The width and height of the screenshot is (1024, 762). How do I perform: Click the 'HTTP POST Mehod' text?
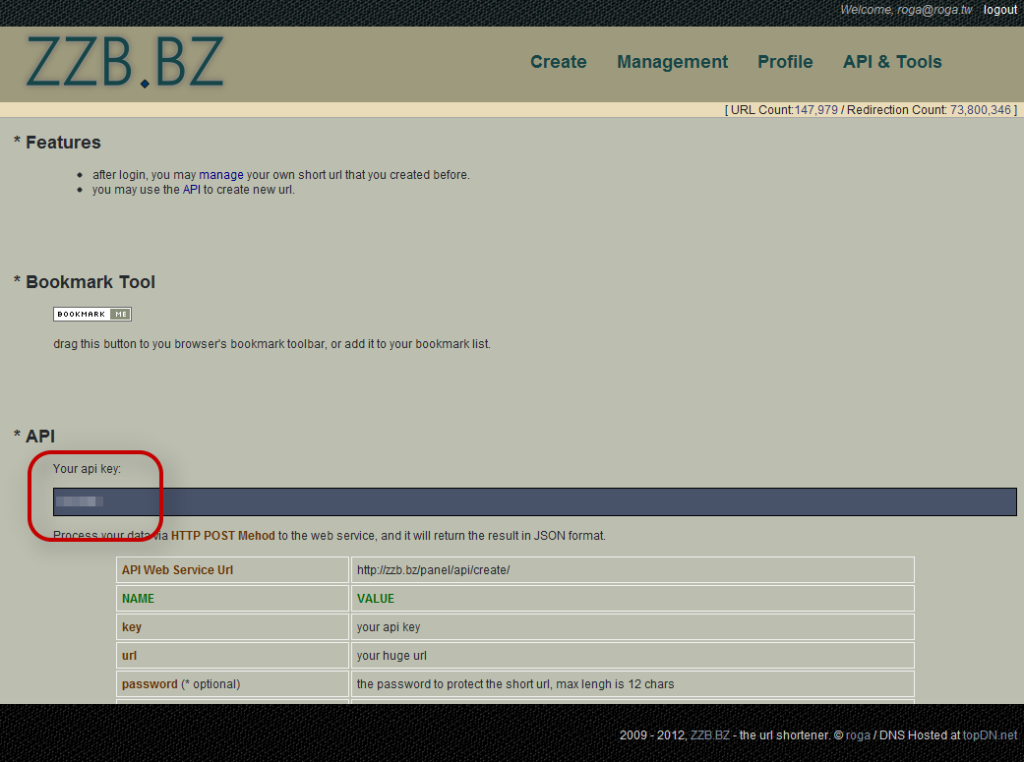coord(223,536)
